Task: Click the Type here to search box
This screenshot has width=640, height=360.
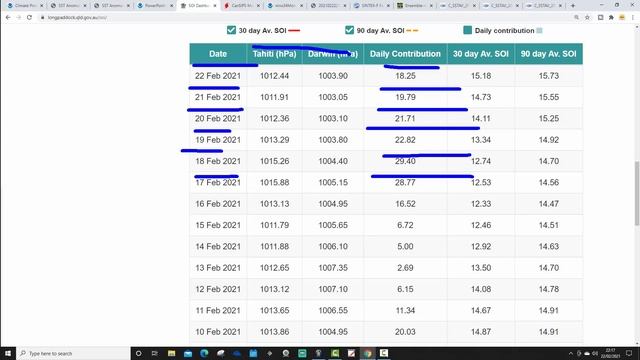Action: (x=73, y=353)
